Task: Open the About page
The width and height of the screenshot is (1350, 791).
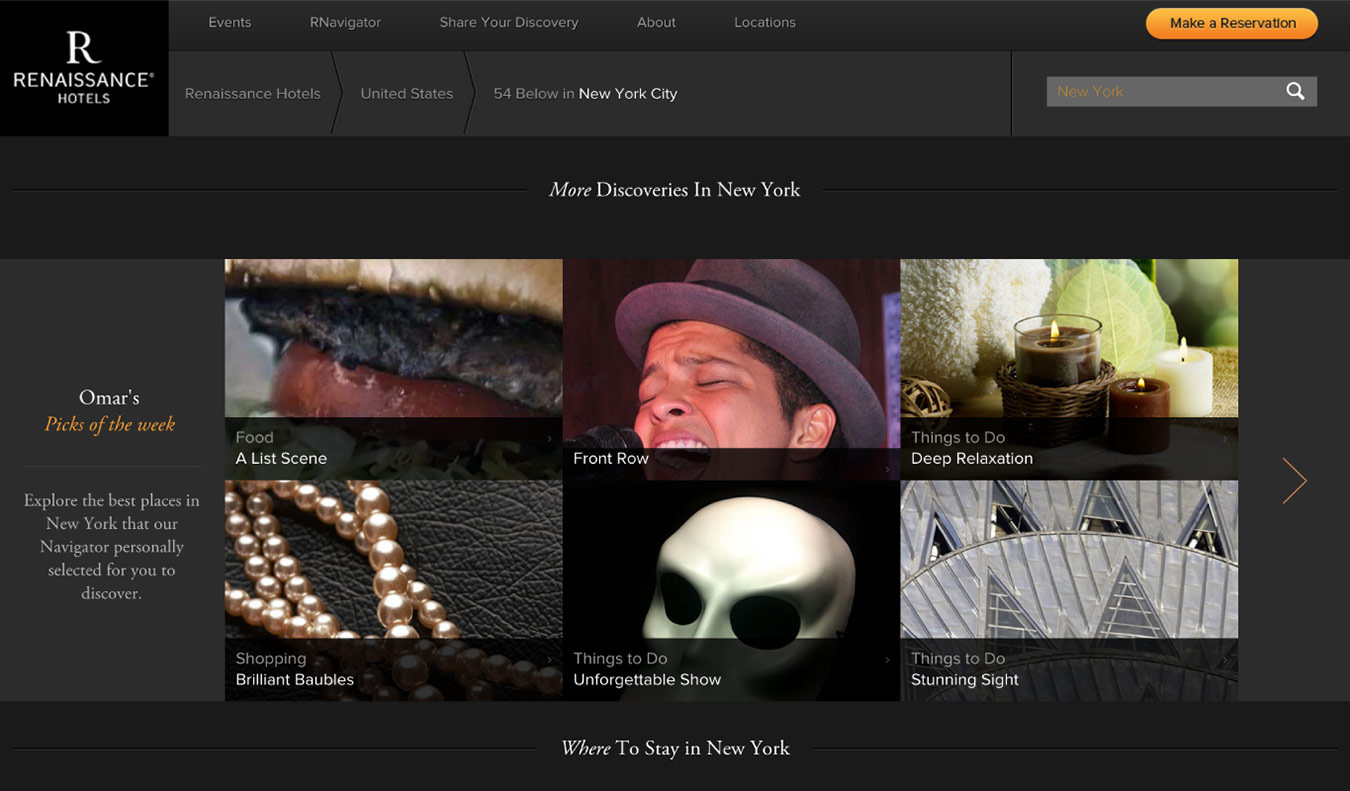Action: [x=656, y=22]
